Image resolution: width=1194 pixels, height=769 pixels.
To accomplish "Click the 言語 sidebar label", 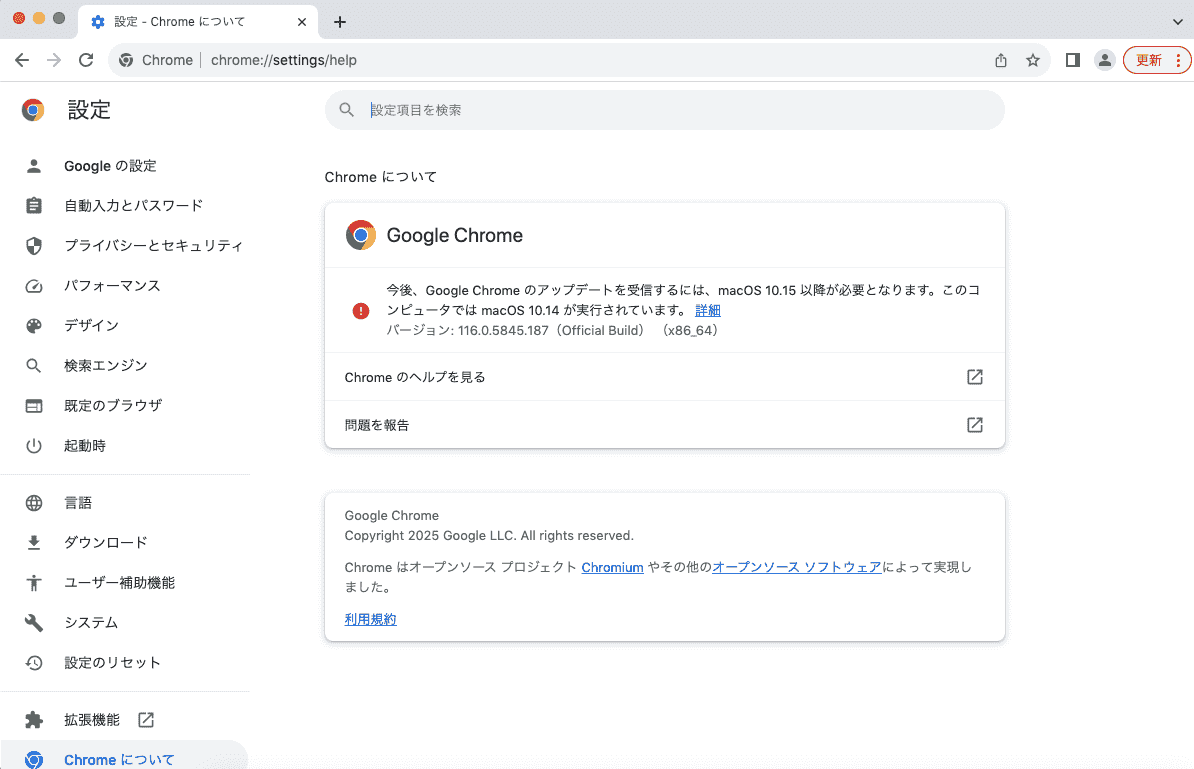I will [x=78, y=503].
